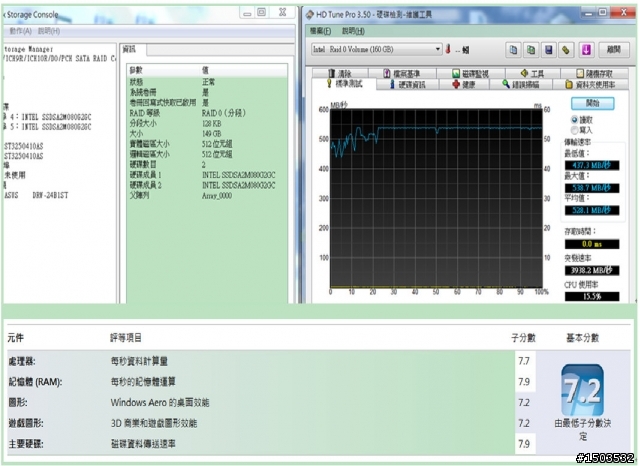Screen dimensions: 640x466
Task: Click the minimum rate 437.3 MB/秒 field
Action: pyautogui.click(x=591, y=165)
